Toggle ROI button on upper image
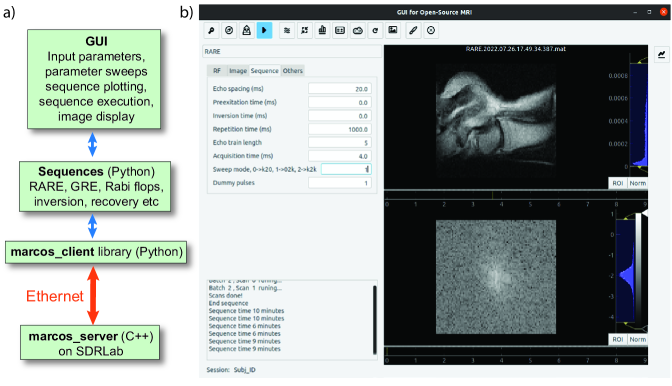 tap(618, 183)
